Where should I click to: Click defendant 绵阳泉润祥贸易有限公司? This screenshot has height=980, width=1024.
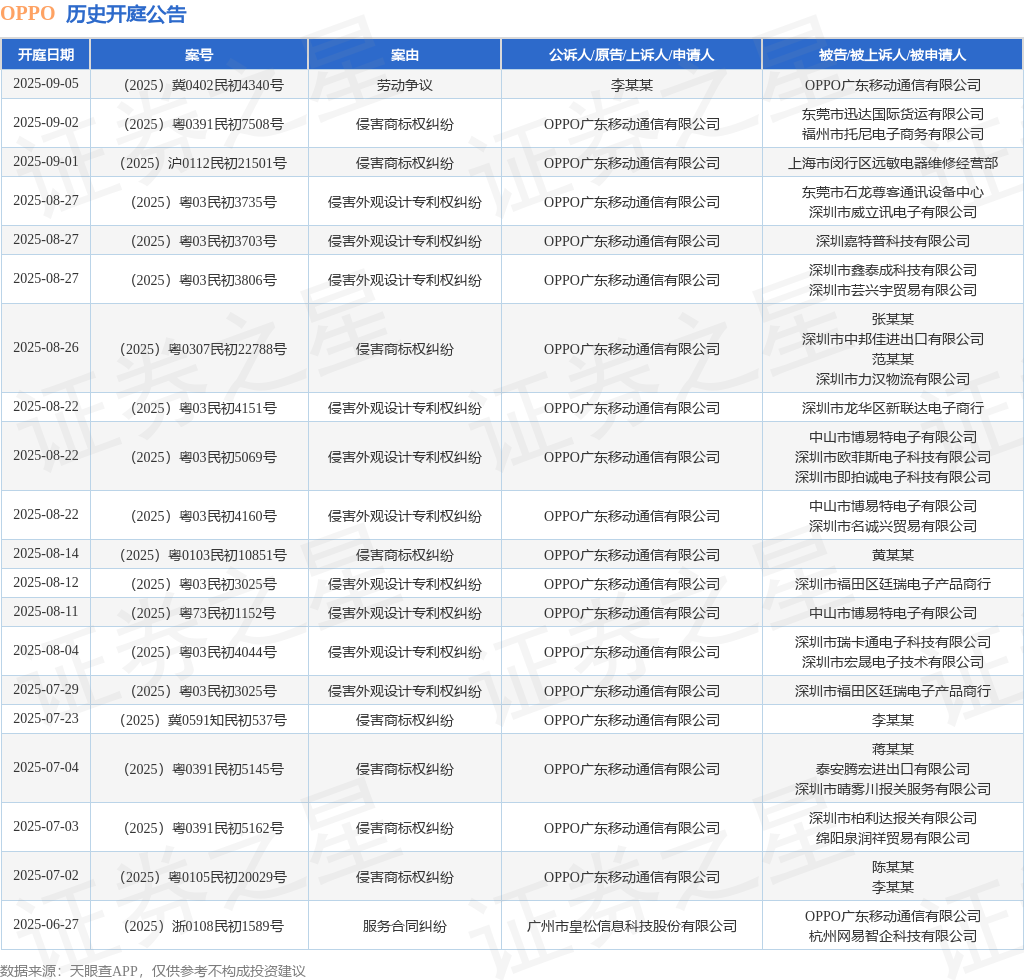893,838
